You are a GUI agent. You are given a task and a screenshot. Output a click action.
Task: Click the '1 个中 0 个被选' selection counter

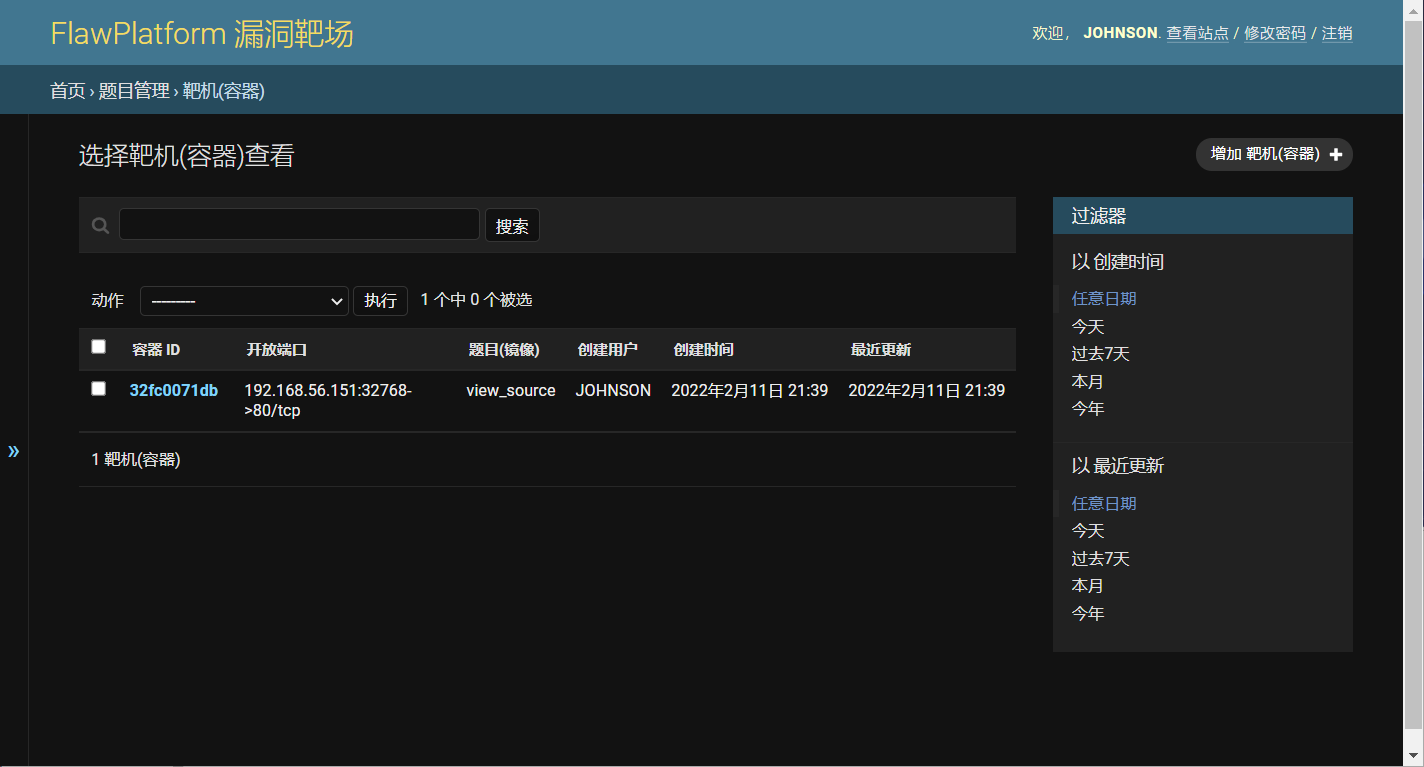pos(476,300)
